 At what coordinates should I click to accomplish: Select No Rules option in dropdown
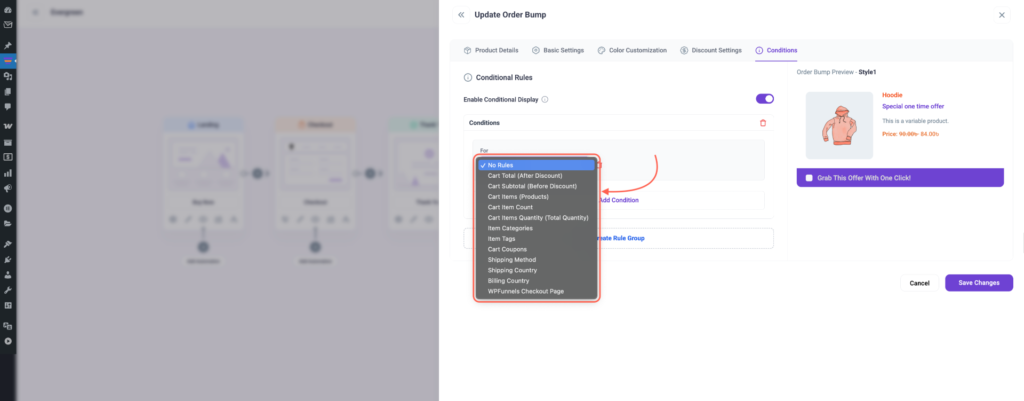click(536, 165)
